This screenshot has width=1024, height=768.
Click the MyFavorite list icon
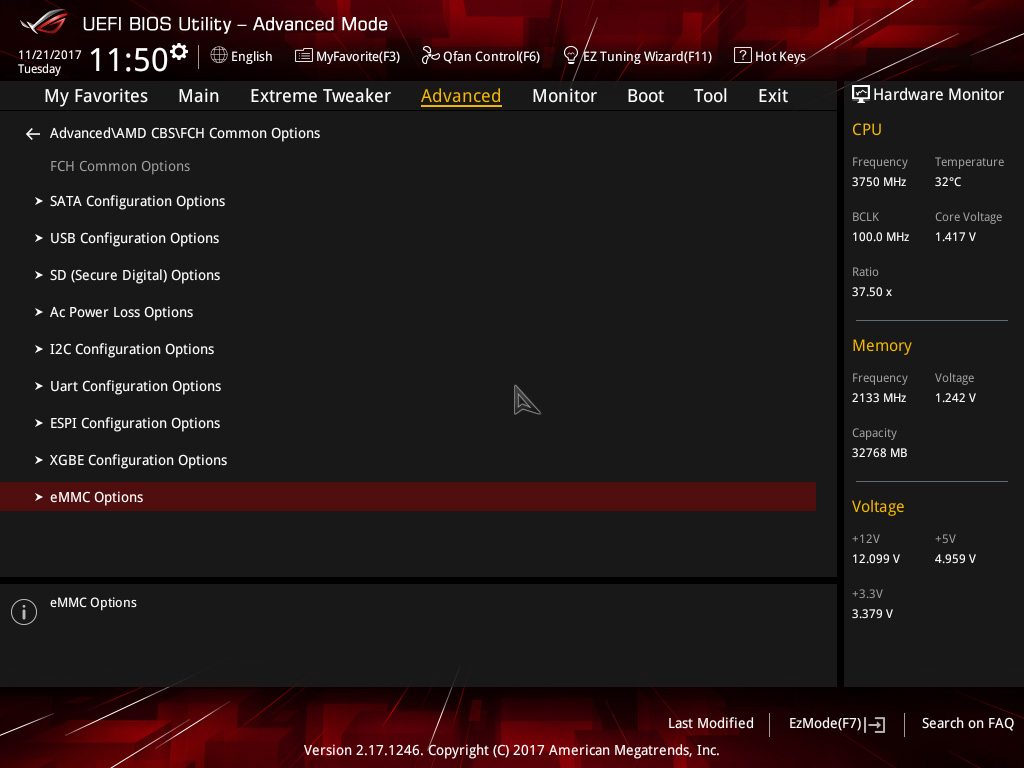pyautogui.click(x=304, y=56)
